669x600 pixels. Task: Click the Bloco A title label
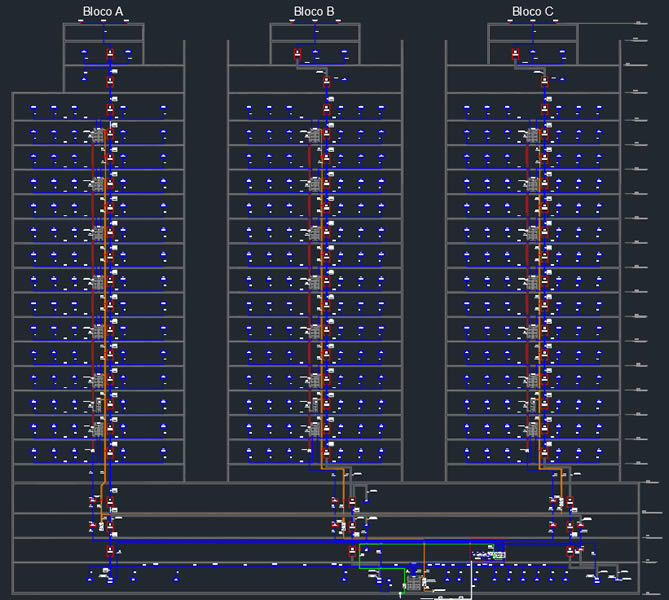[103, 12]
